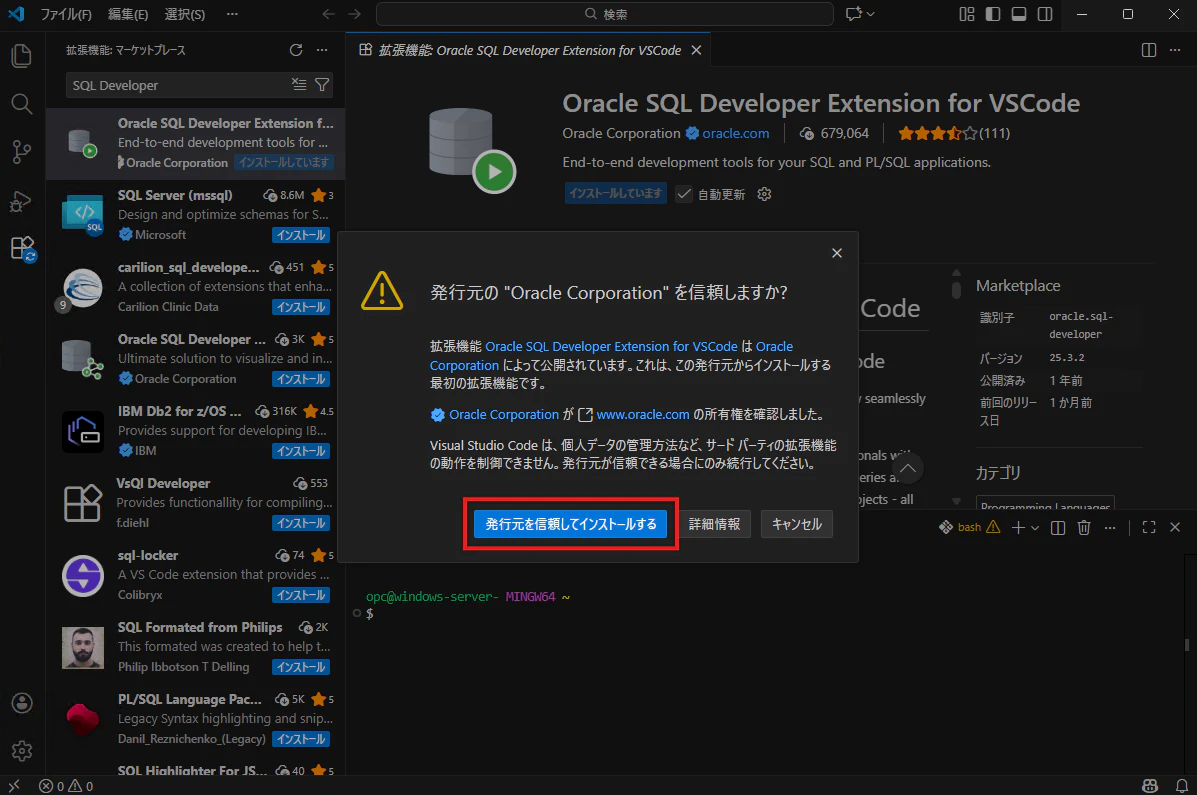Open the Explorer view in activity bar
Viewport: 1197px width, 795px height.
pos(21,56)
